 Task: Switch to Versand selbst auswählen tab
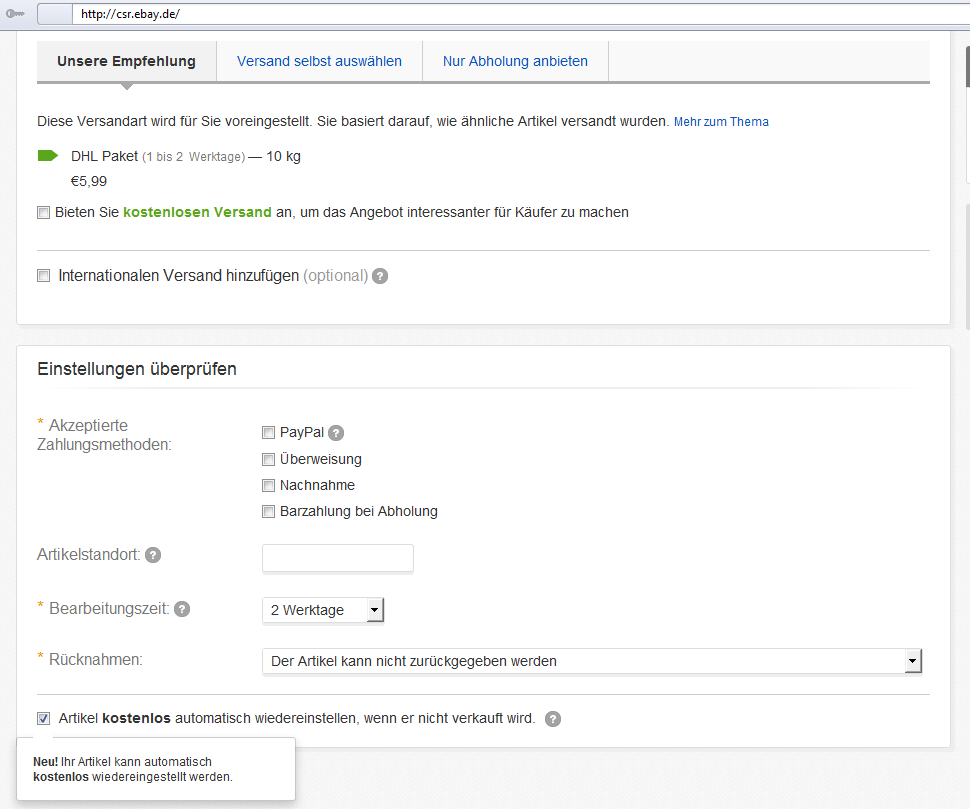click(319, 61)
